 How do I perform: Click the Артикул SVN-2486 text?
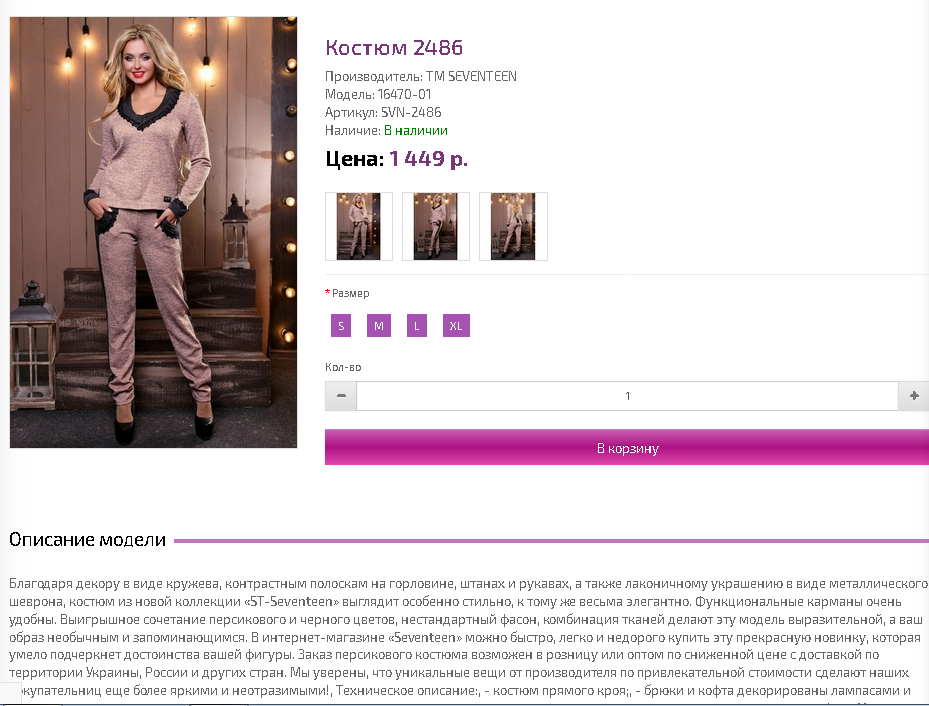click(383, 113)
